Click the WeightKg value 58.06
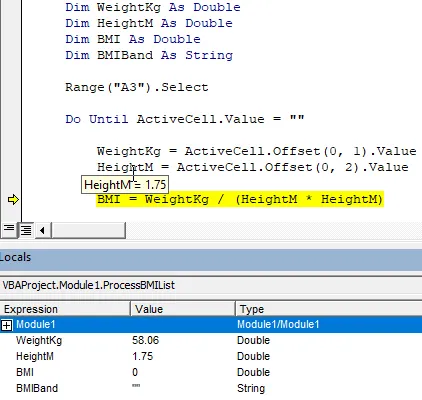This screenshot has height=400, width=422. (x=146, y=340)
